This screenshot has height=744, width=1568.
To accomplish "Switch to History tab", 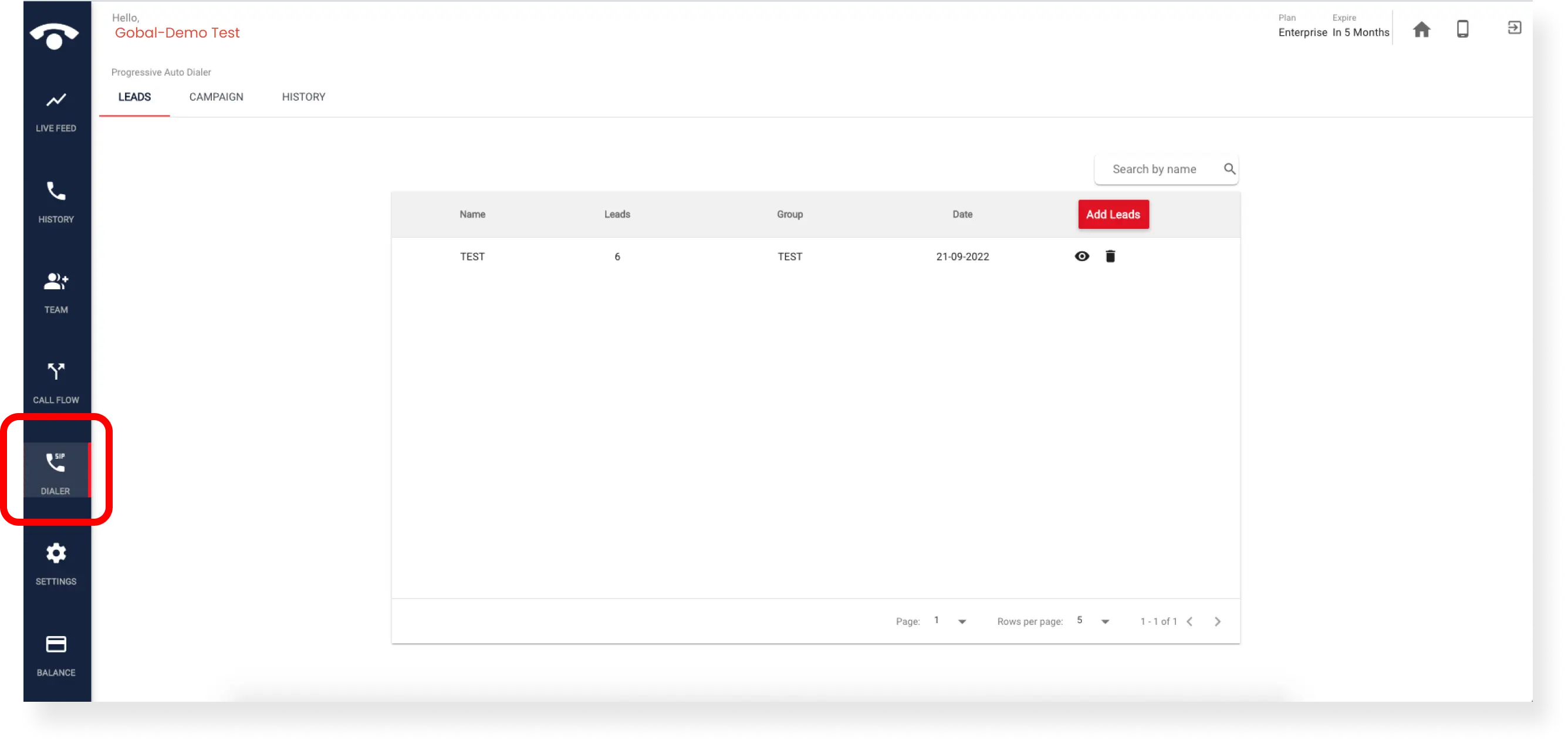I will pos(303,96).
